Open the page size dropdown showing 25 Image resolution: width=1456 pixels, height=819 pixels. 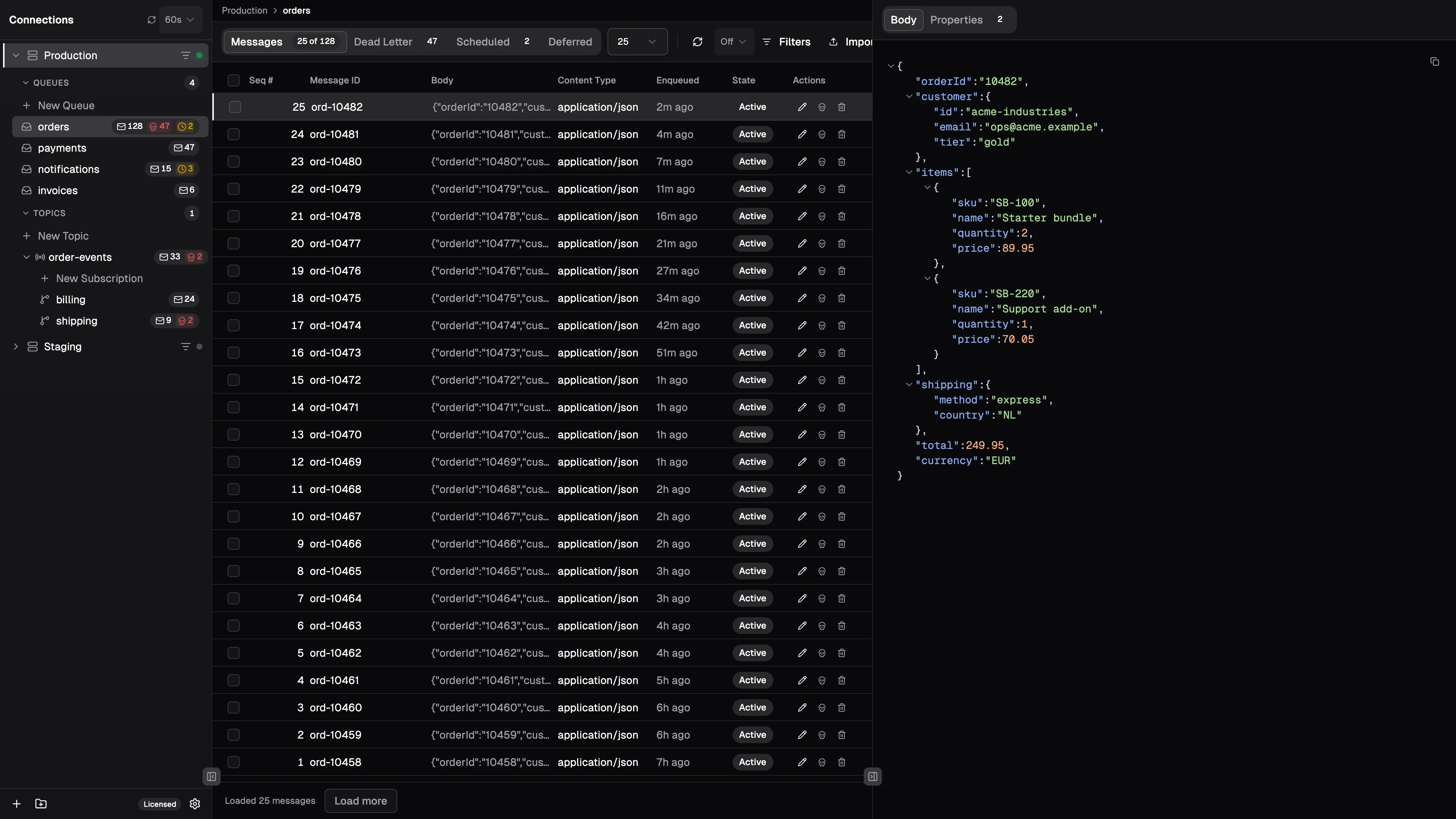pos(637,42)
